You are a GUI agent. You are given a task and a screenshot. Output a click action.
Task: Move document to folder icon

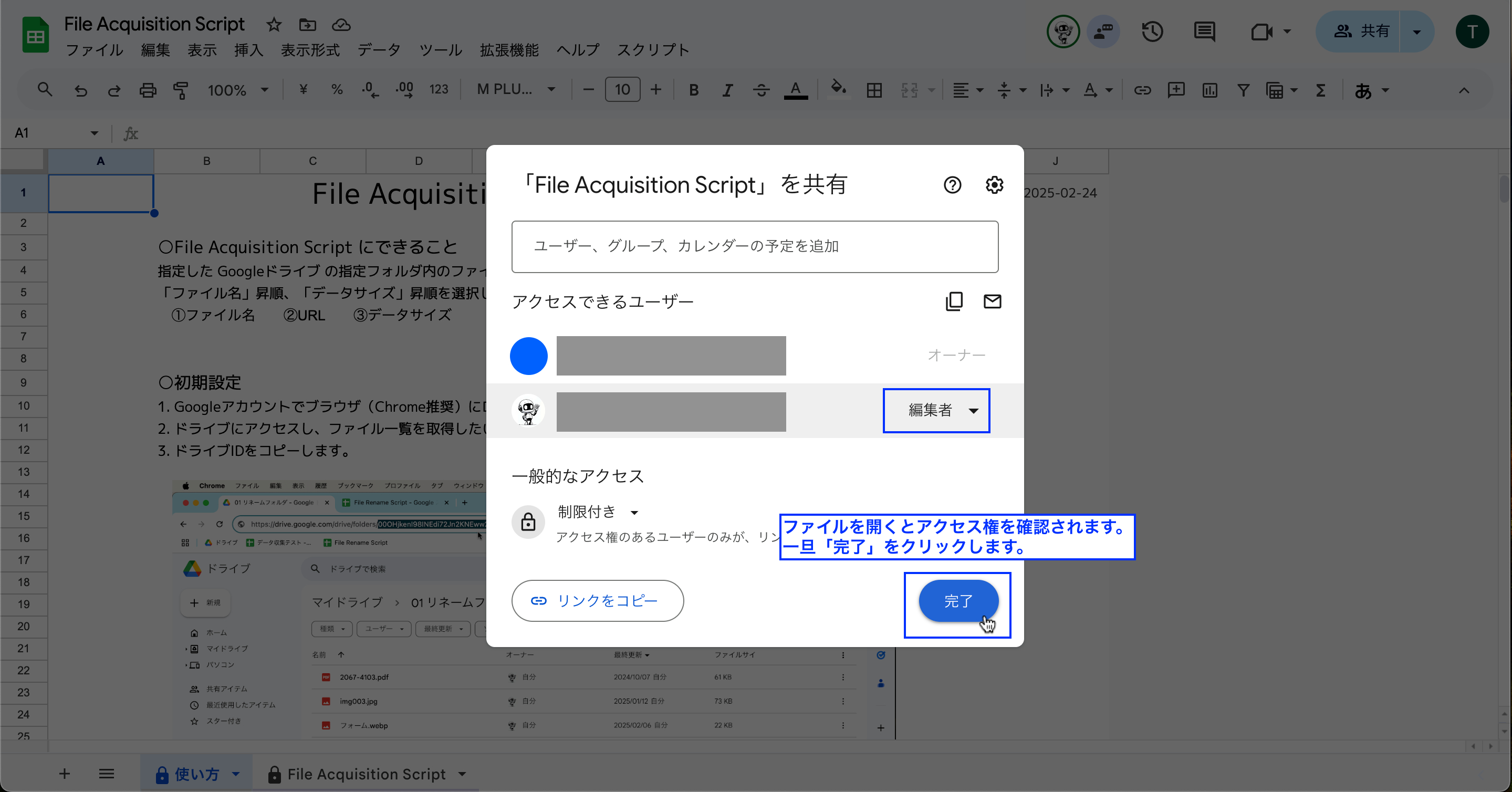[x=307, y=25]
